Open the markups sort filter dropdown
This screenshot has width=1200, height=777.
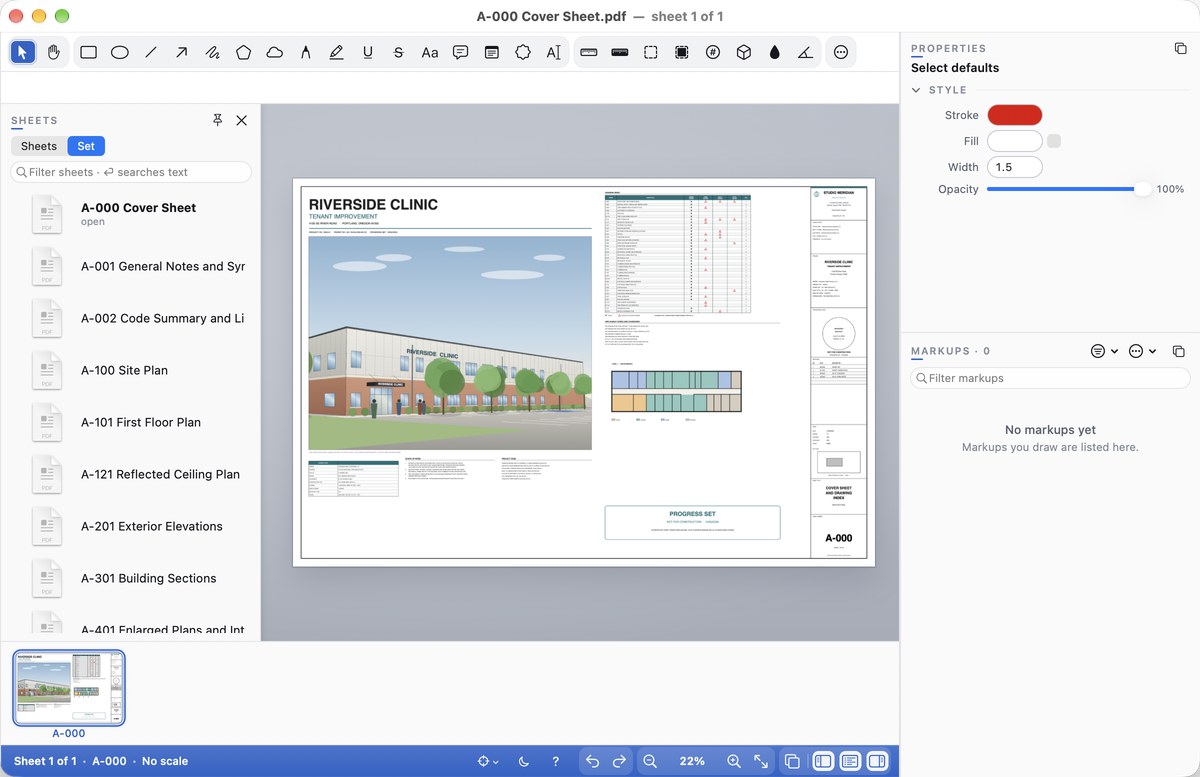click(1103, 351)
